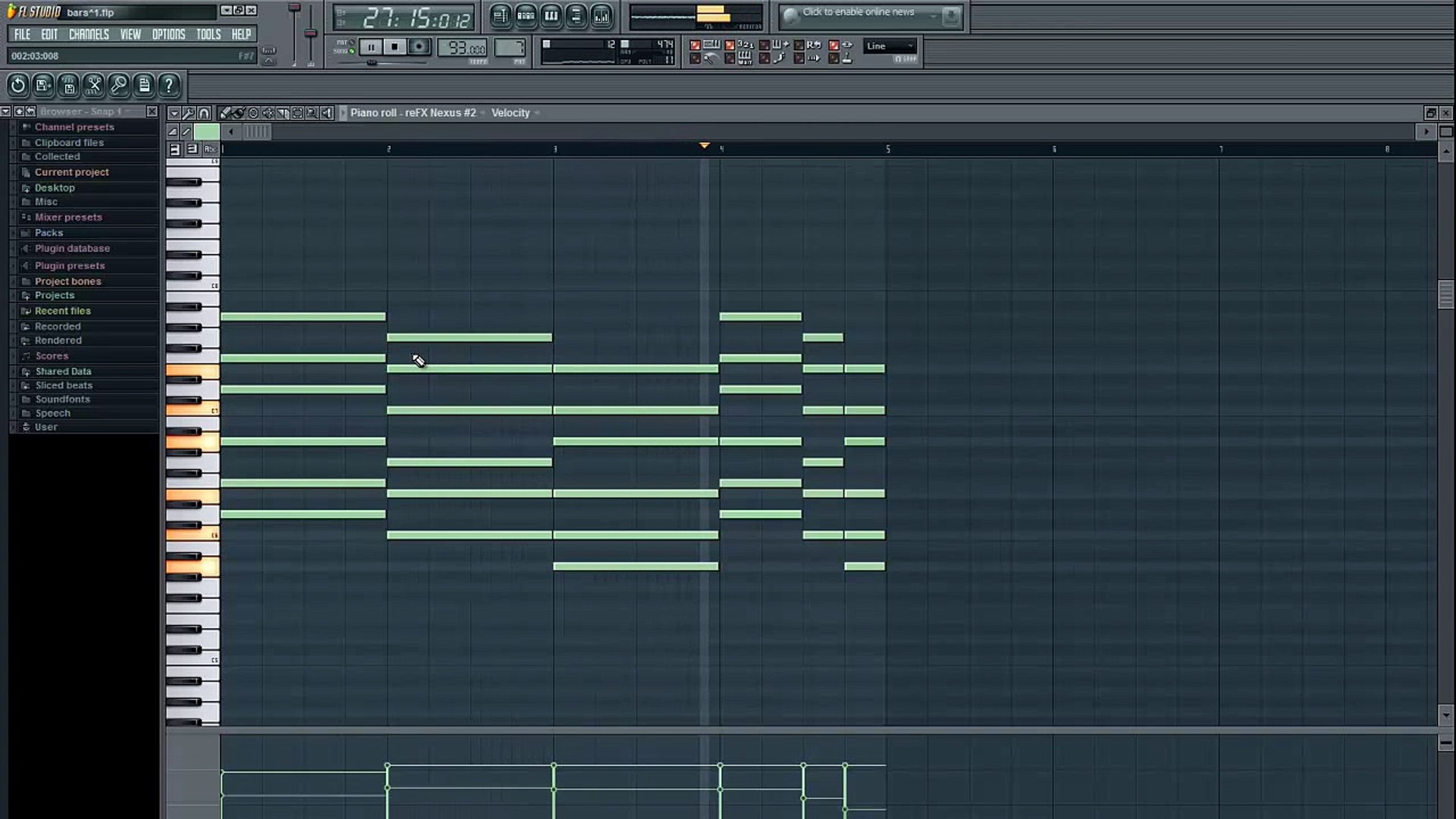Open the help question mark icon
Viewport: 1456px width, 819px height.
point(168,86)
